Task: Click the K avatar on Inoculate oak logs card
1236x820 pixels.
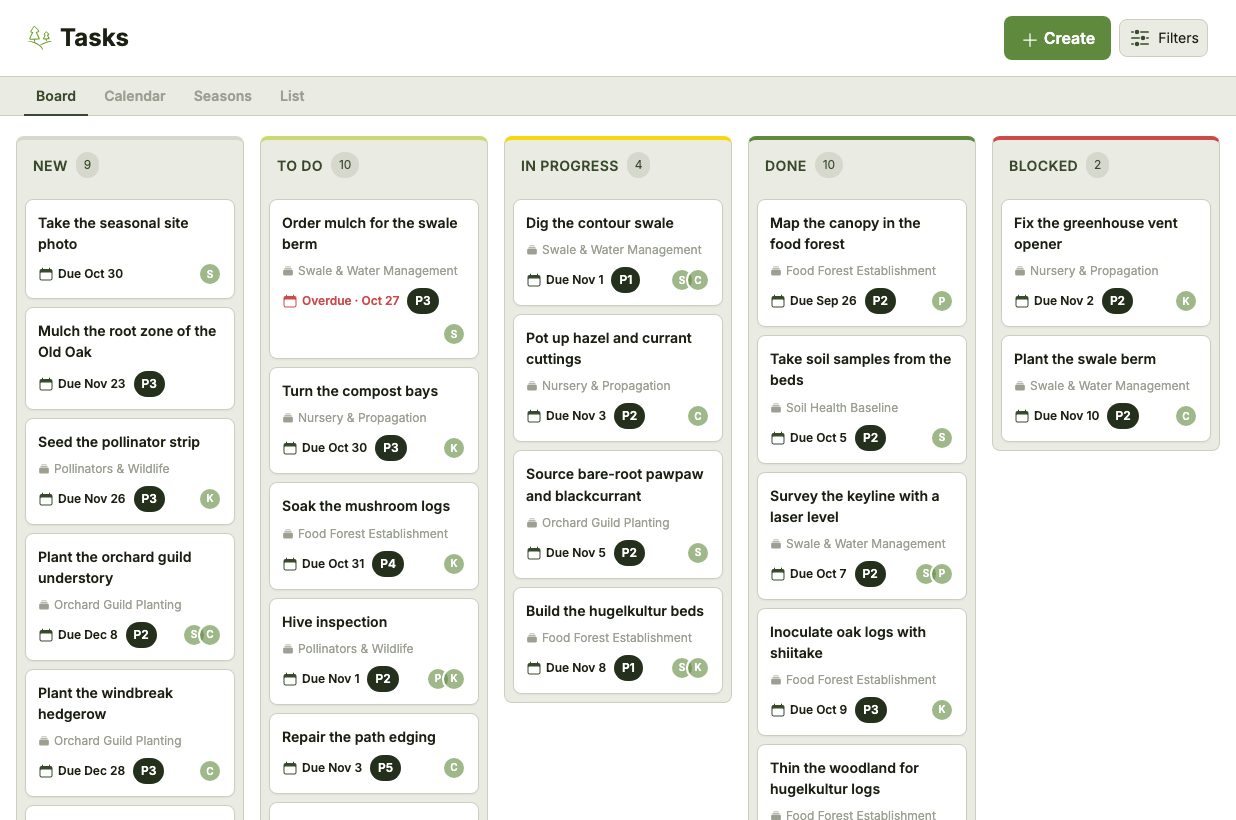Action: tap(942, 710)
